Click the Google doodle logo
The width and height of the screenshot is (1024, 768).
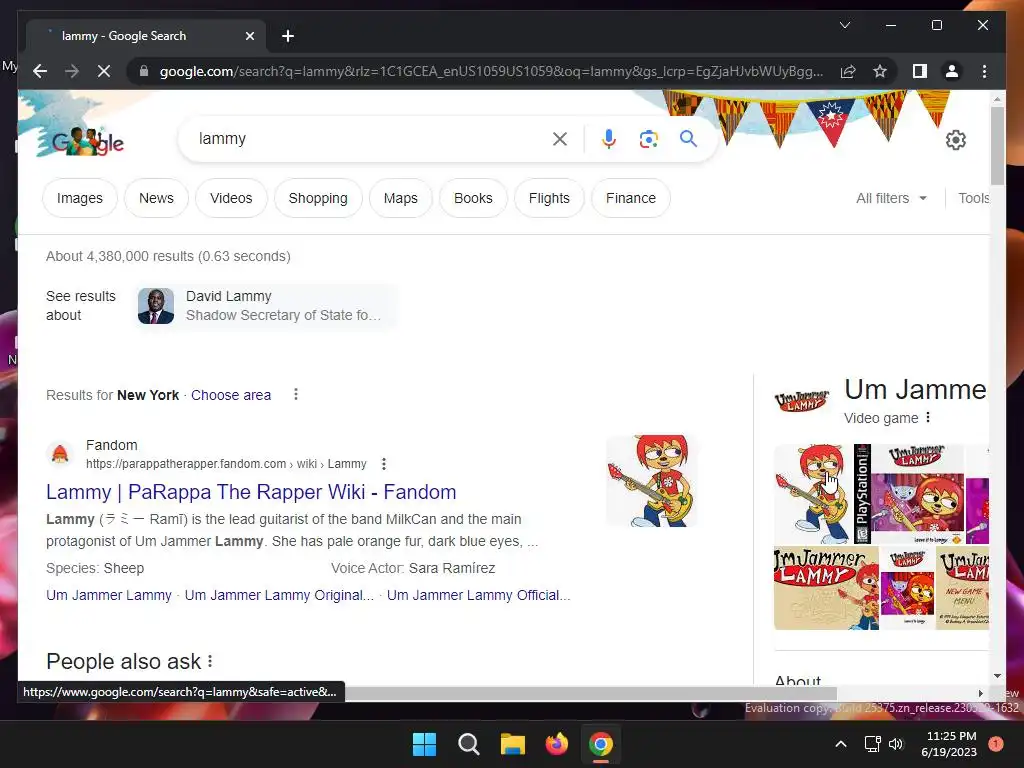88,141
